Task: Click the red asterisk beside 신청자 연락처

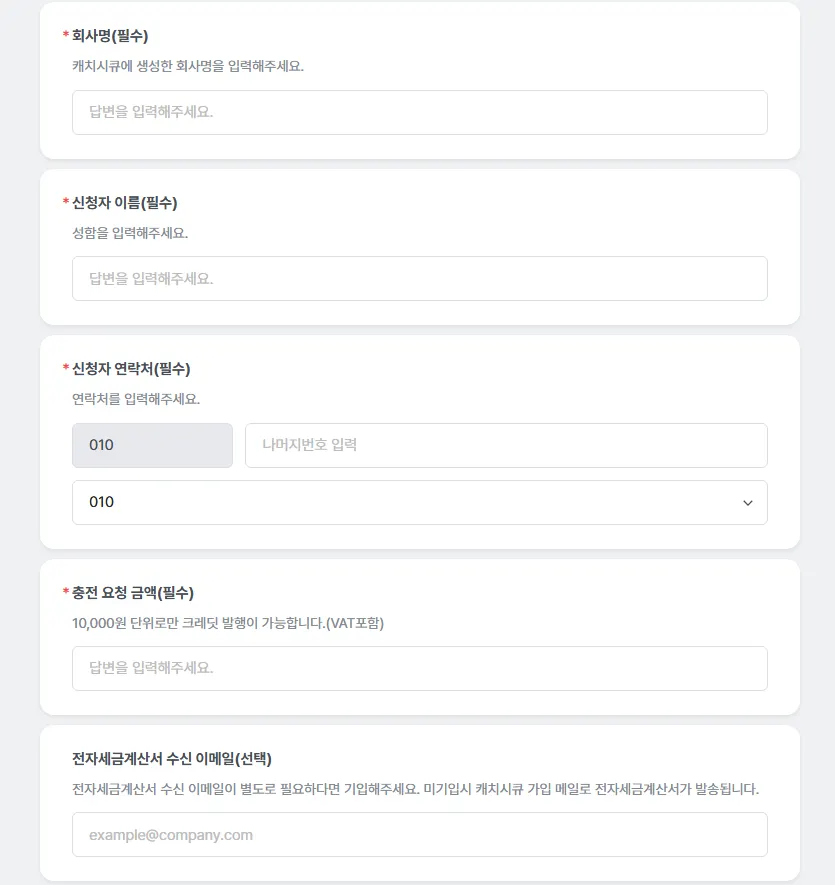Action: [x=66, y=368]
